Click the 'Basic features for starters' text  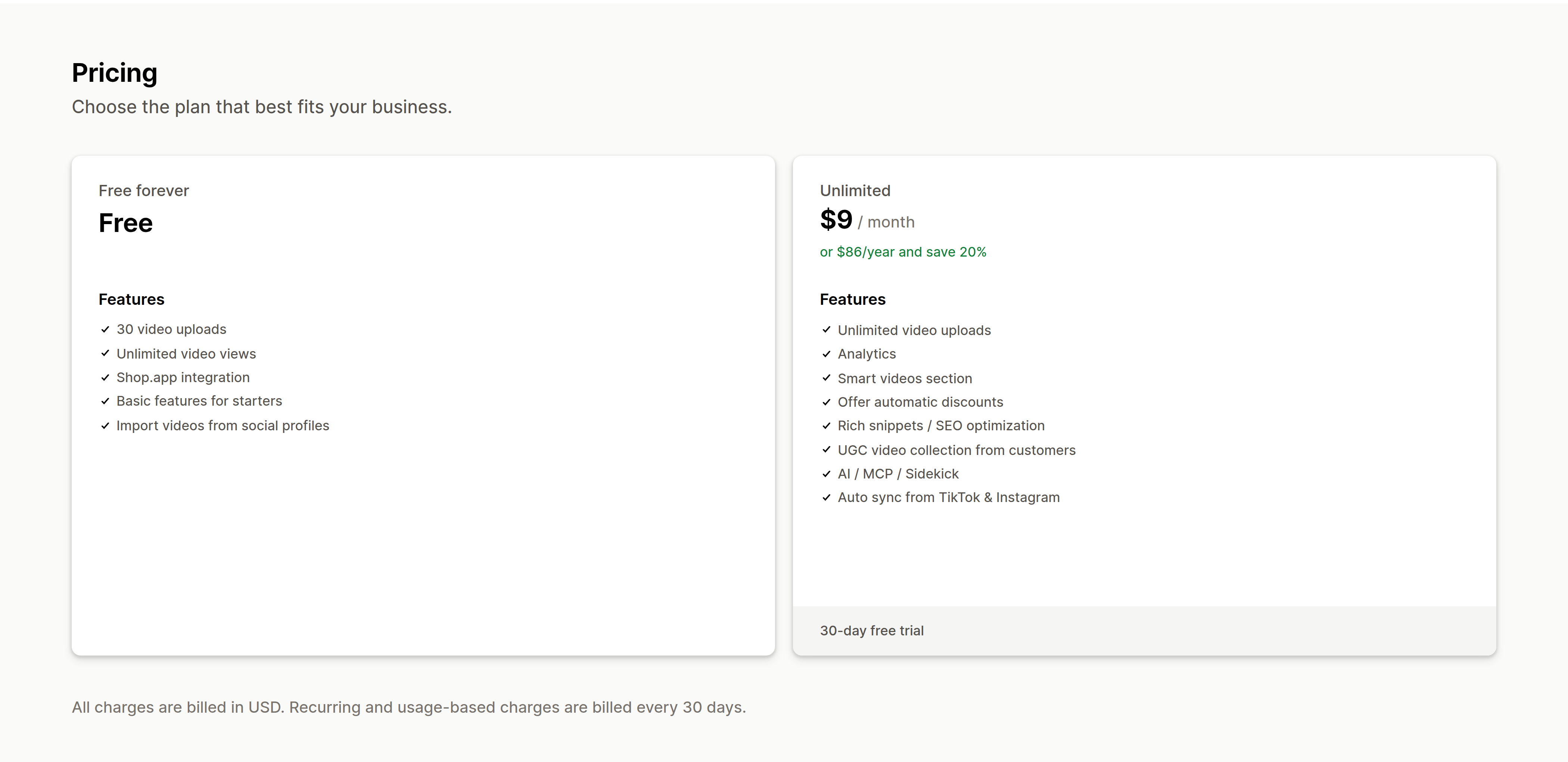199,402
